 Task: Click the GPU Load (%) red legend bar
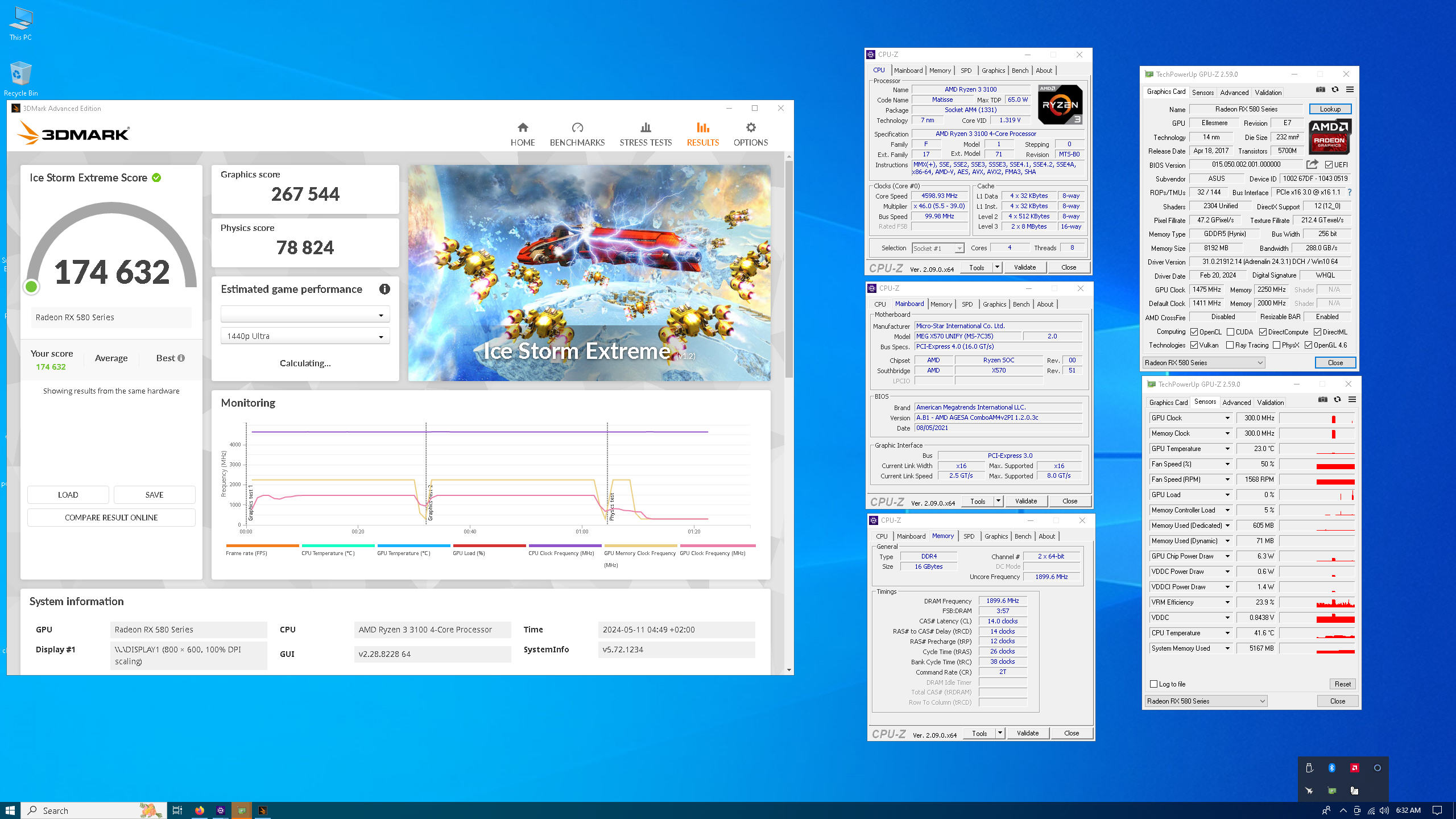point(489,545)
